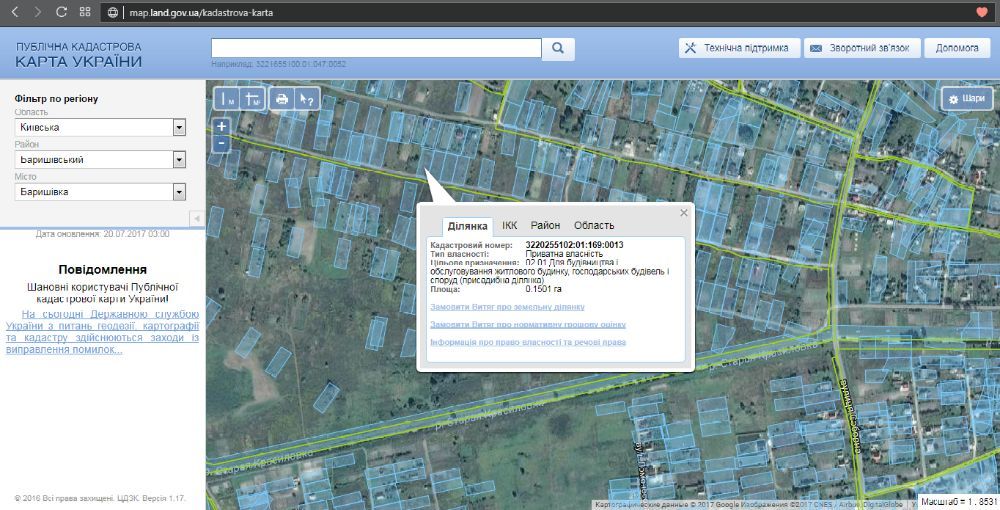1000x510 pixels.
Task: Click the globe site info icon
Action: (113, 12)
